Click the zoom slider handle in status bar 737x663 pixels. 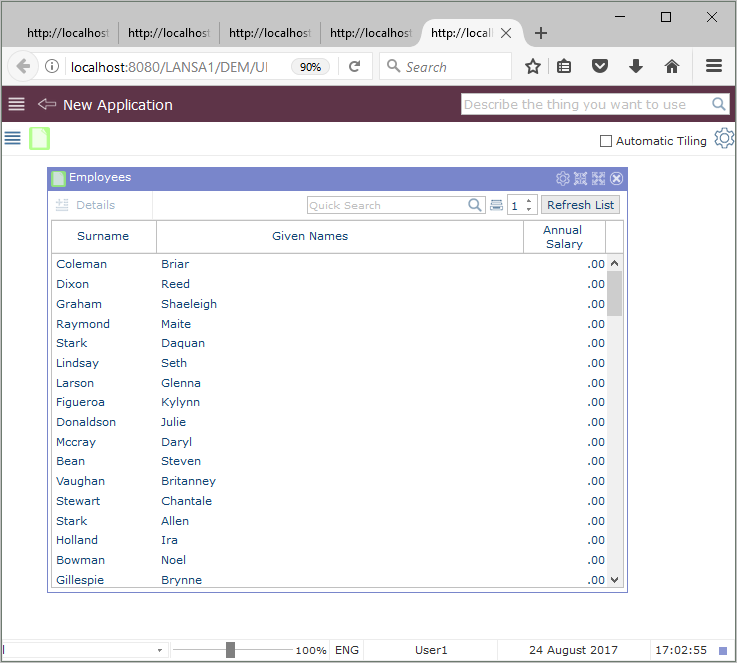(x=230, y=650)
